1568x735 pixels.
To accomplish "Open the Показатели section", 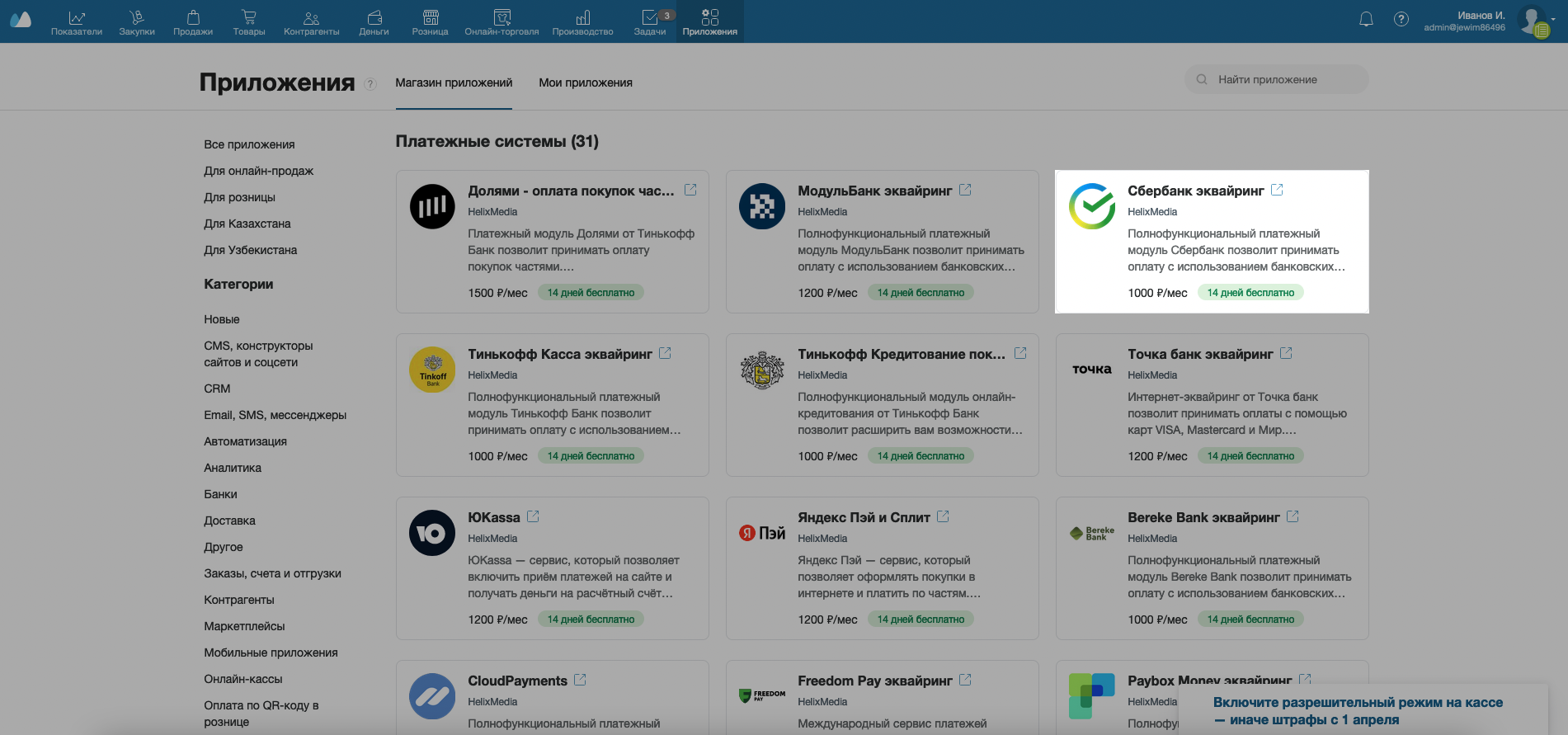I will (x=77, y=22).
